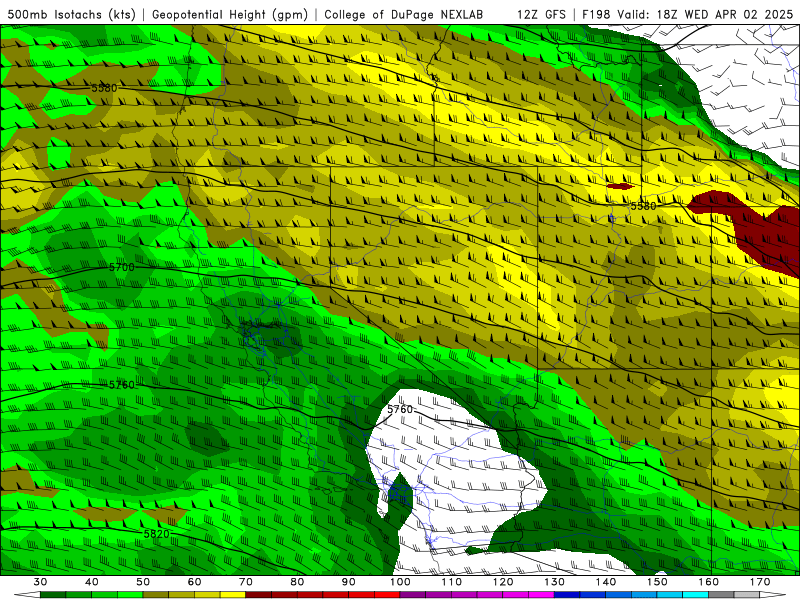
Task: Click the 100 value on the color scale
Action: tap(400, 582)
